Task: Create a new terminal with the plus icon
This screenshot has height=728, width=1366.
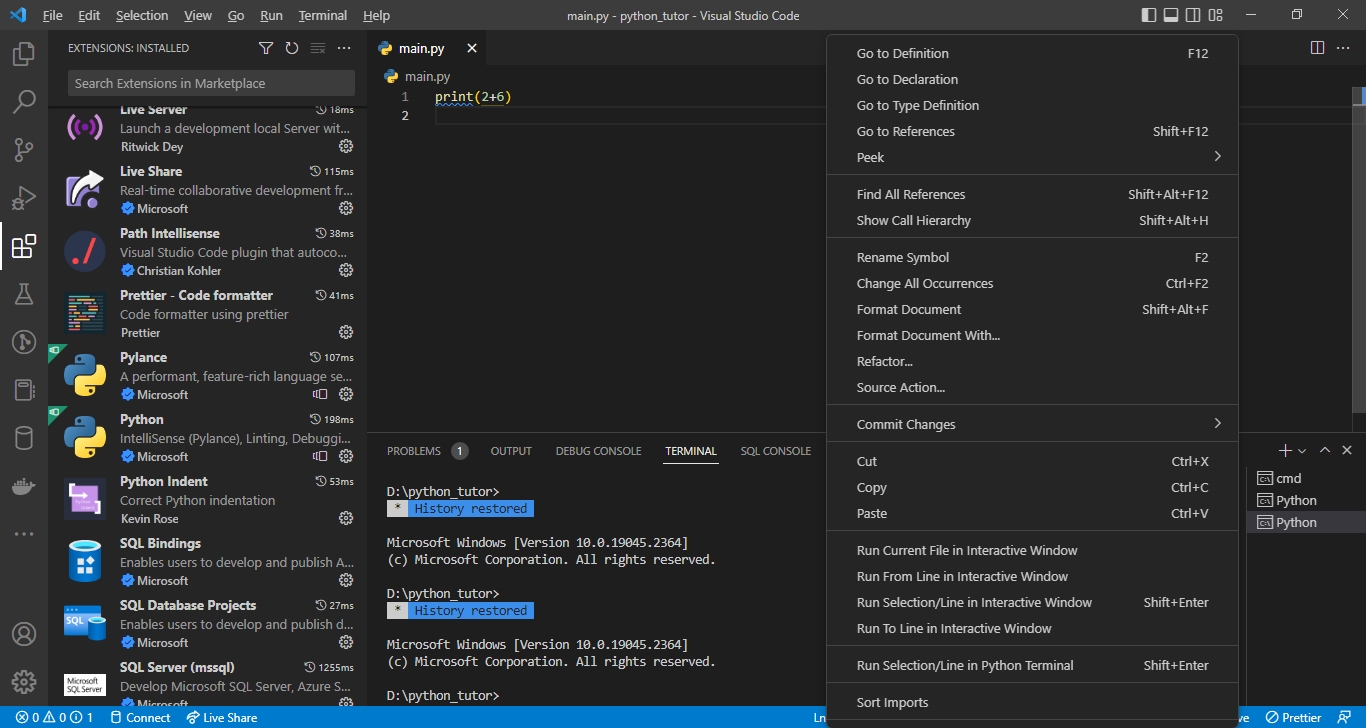Action: [x=1285, y=450]
